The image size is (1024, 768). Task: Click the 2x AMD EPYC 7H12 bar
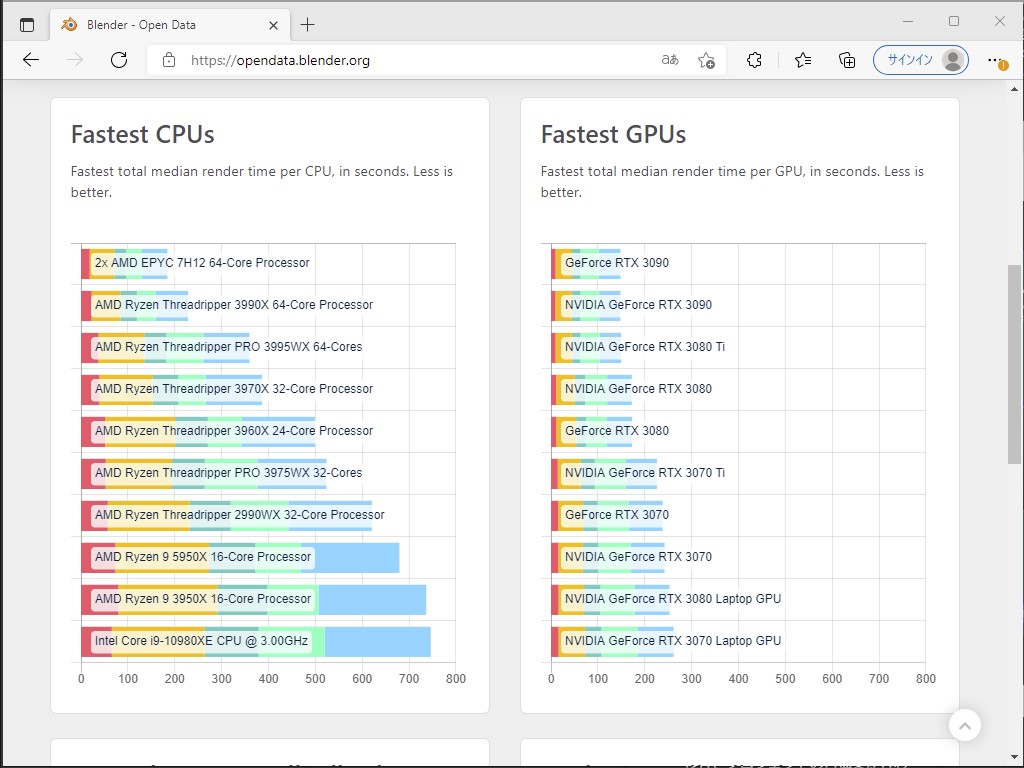tap(124, 263)
